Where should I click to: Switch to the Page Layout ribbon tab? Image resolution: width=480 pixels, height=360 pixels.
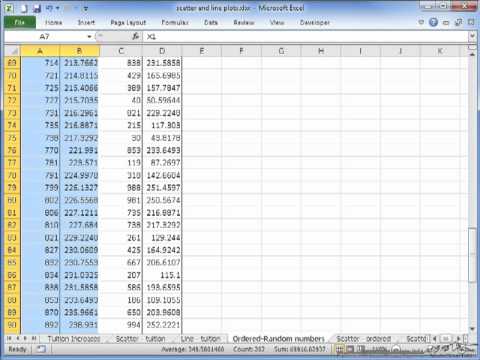pyautogui.click(x=128, y=22)
